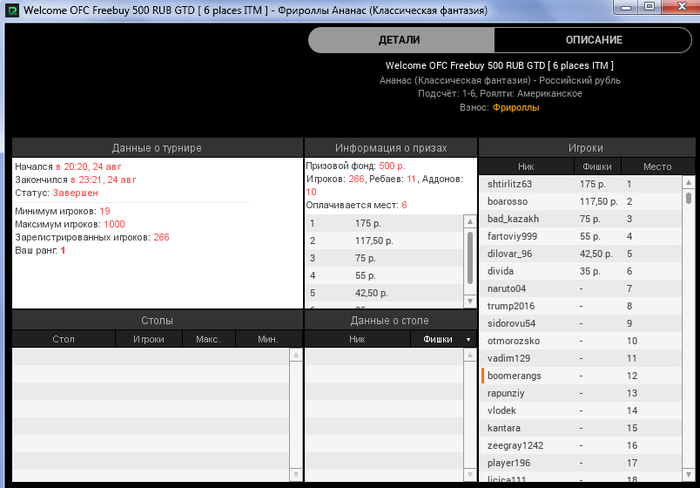
Task: Select player otmorozsko row
Action: coord(581,341)
